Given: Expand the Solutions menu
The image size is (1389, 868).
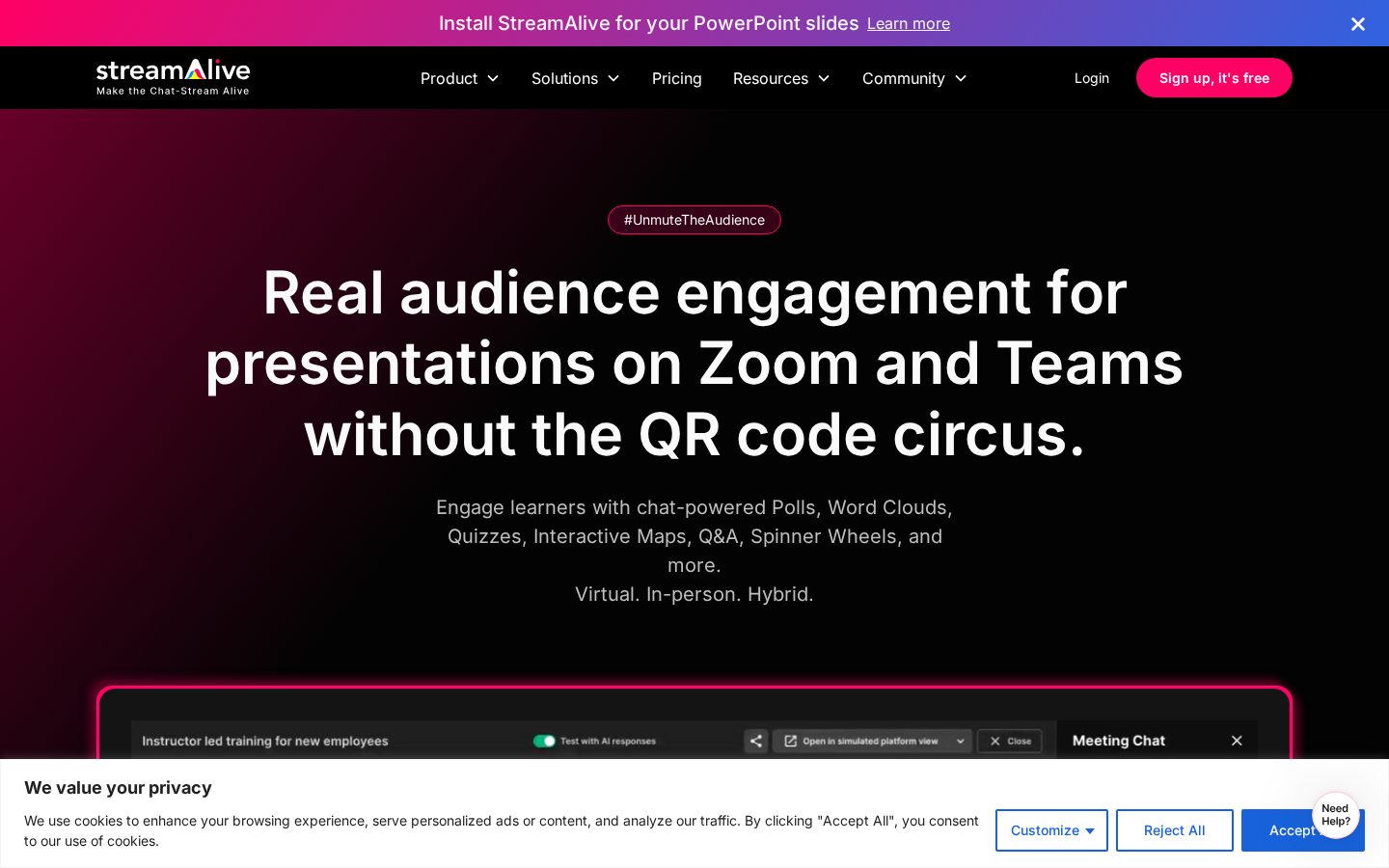Looking at the screenshot, I should [x=575, y=78].
